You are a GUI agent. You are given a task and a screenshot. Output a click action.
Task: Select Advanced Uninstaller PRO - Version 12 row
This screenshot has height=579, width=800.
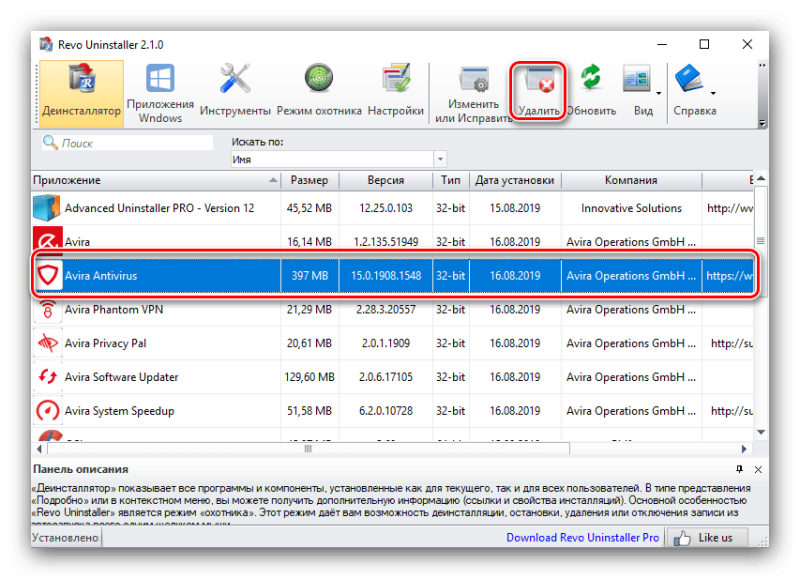coord(393,208)
